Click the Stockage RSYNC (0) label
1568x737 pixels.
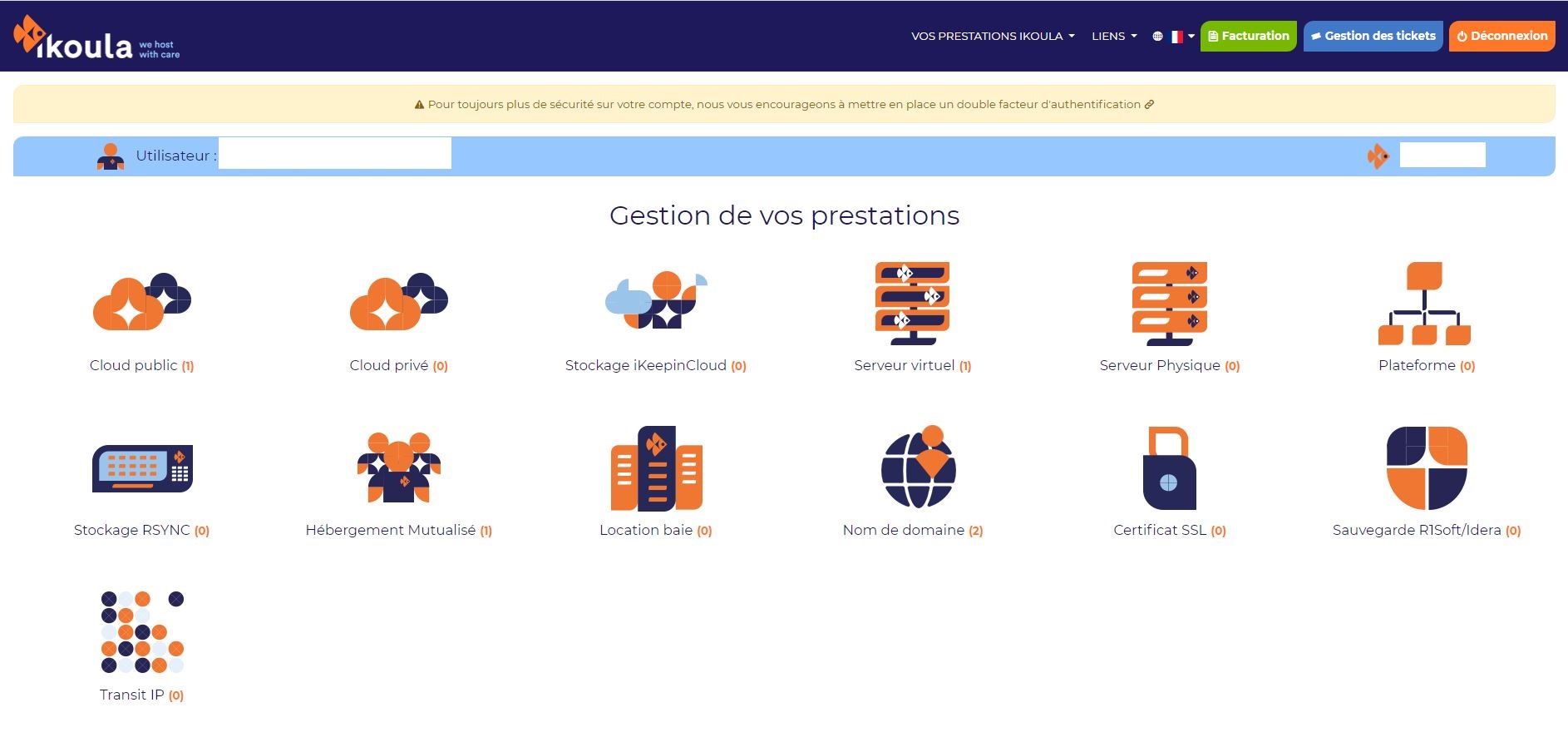pos(142,530)
